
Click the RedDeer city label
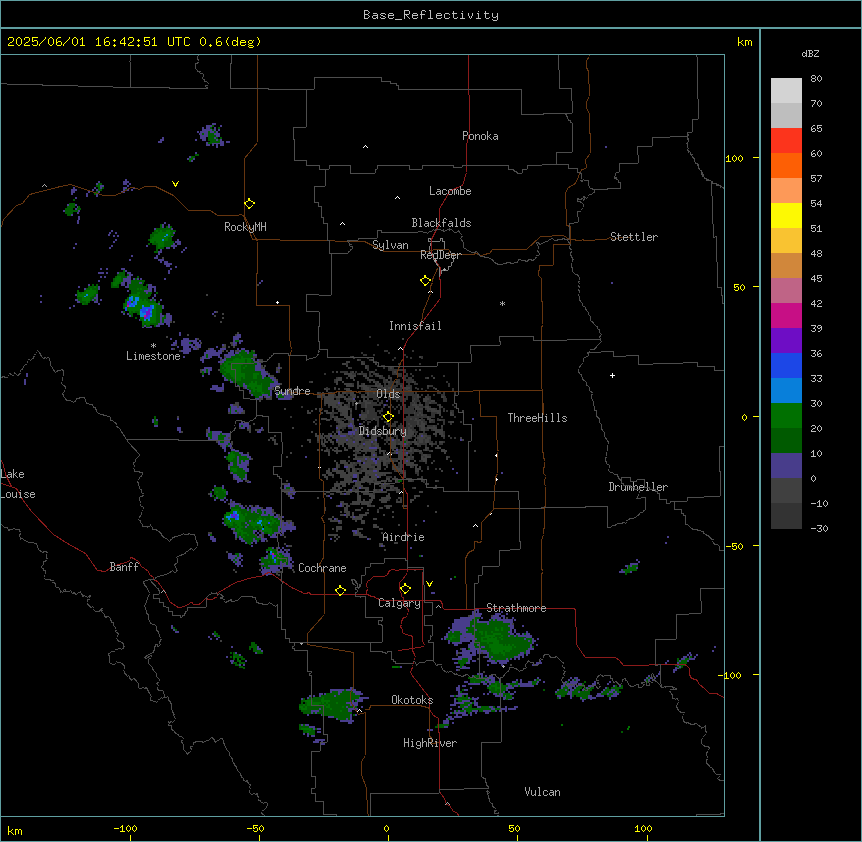point(440,255)
